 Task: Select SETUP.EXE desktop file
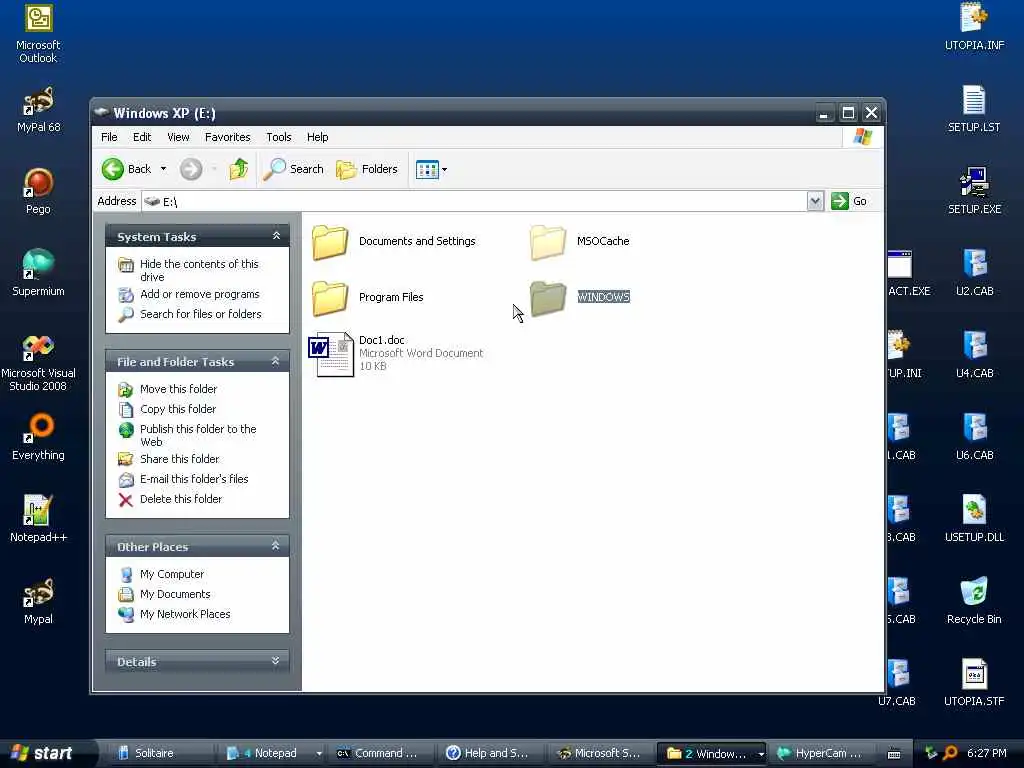tap(974, 191)
